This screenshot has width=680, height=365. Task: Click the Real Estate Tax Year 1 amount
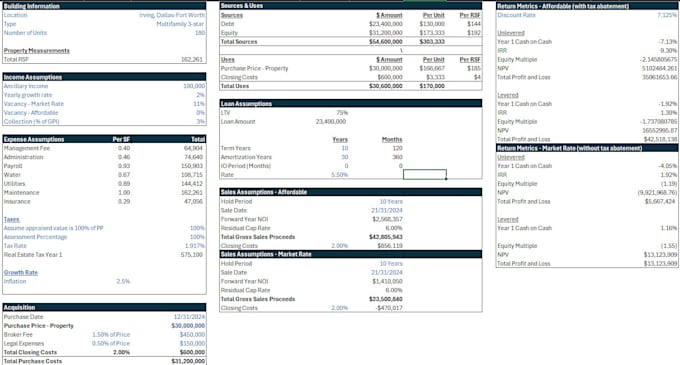[192, 255]
